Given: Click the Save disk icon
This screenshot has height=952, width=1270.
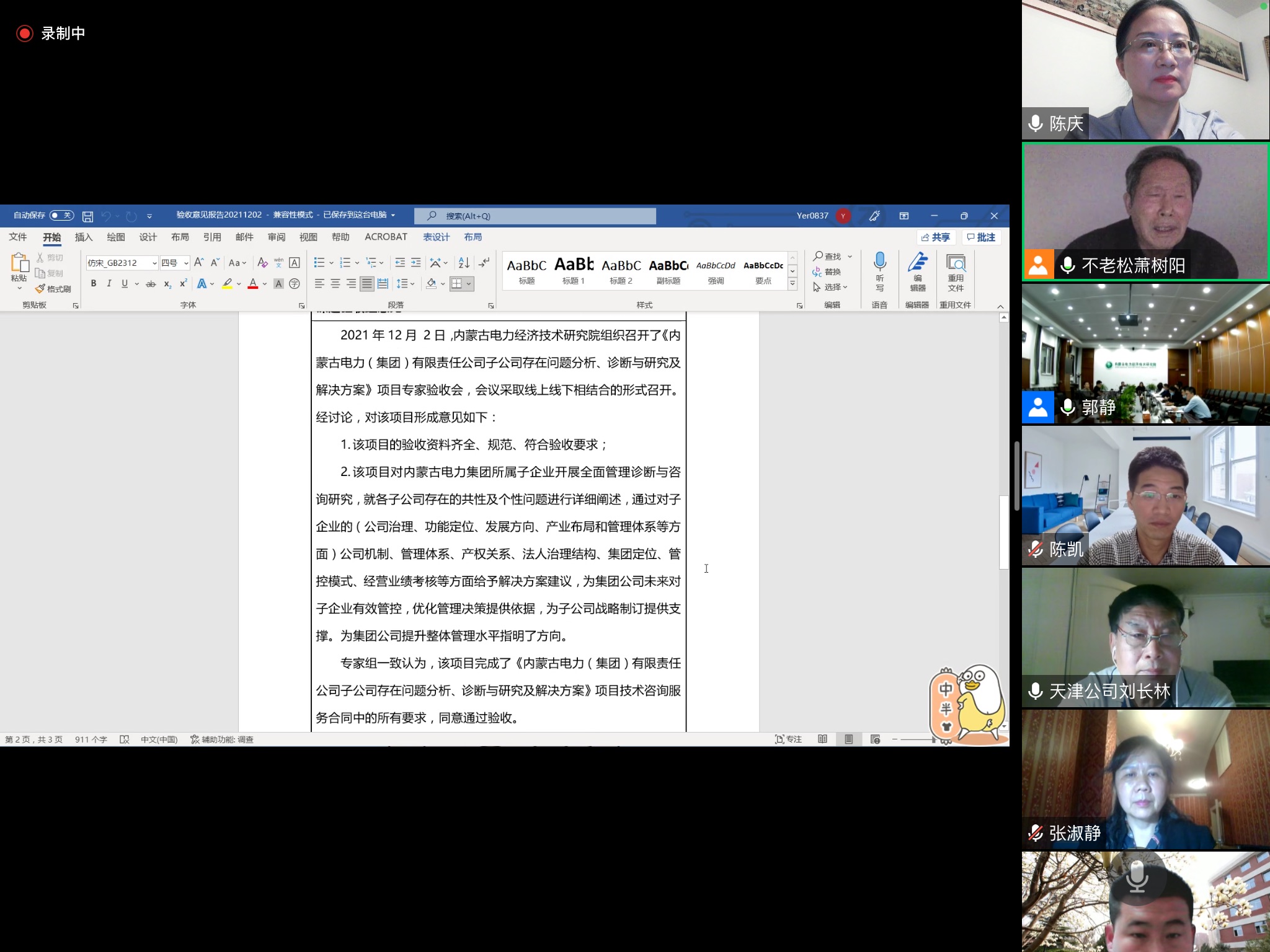Looking at the screenshot, I should point(88,216).
